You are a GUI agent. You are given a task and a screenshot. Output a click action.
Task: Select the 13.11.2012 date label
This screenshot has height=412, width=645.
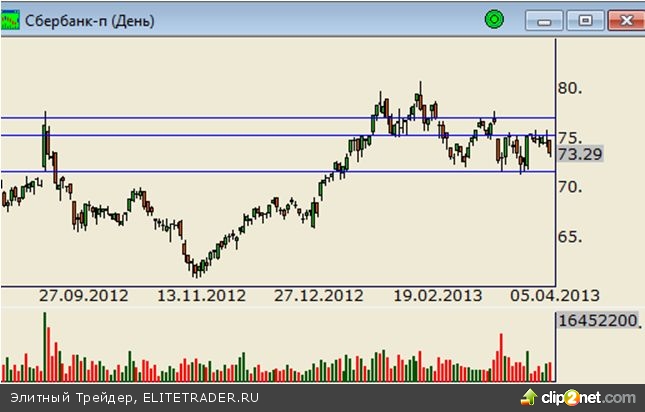pos(201,296)
